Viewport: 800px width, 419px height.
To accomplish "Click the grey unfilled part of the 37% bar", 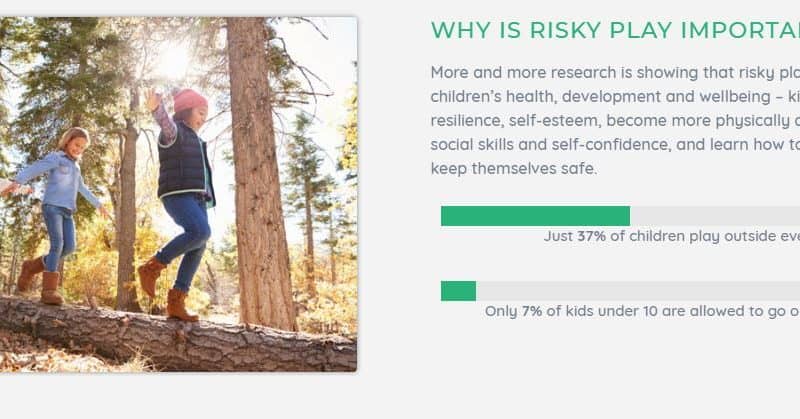I will 714,216.
